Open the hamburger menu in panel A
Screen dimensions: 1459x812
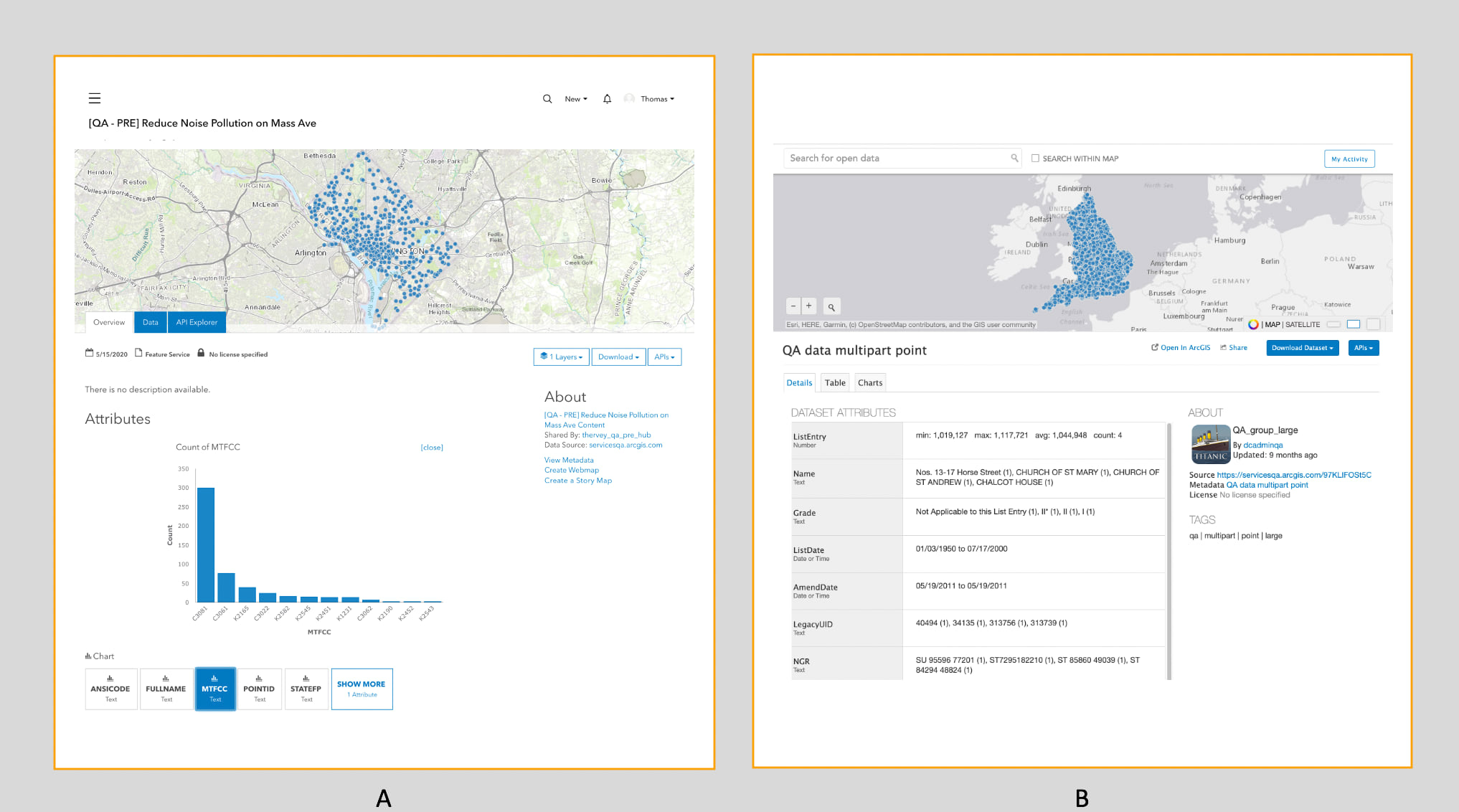[x=95, y=98]
